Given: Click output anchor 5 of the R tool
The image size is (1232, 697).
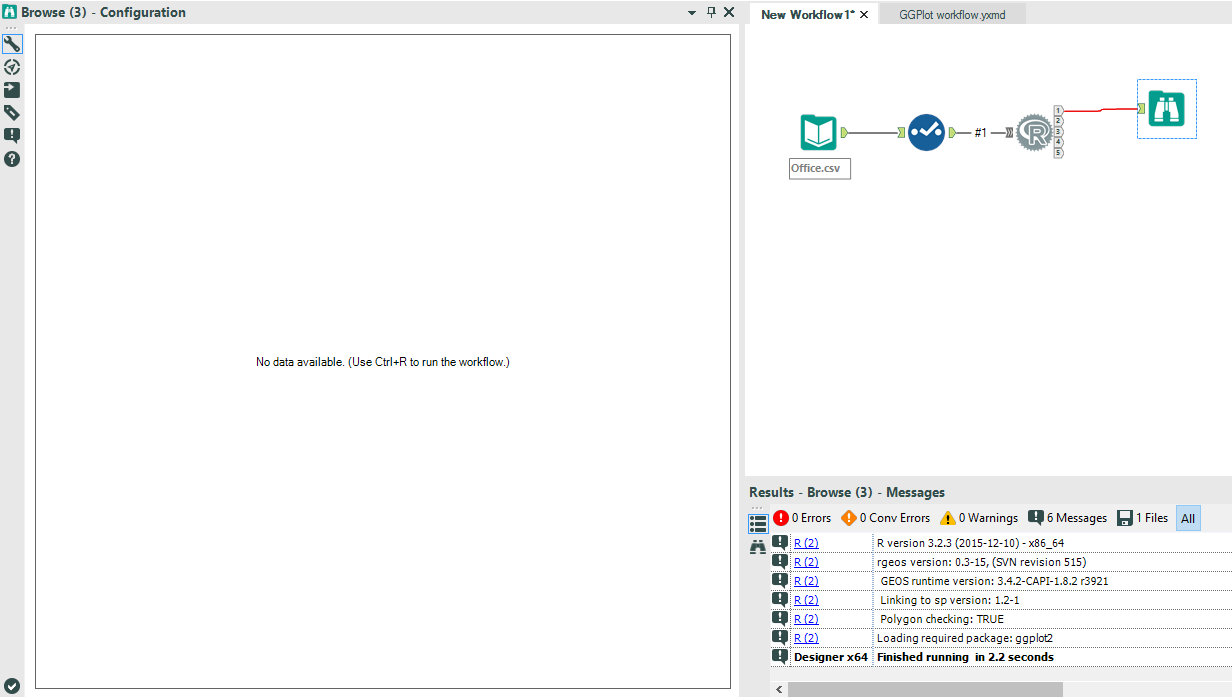Looking at the screenshot, I should point(1058,152).
